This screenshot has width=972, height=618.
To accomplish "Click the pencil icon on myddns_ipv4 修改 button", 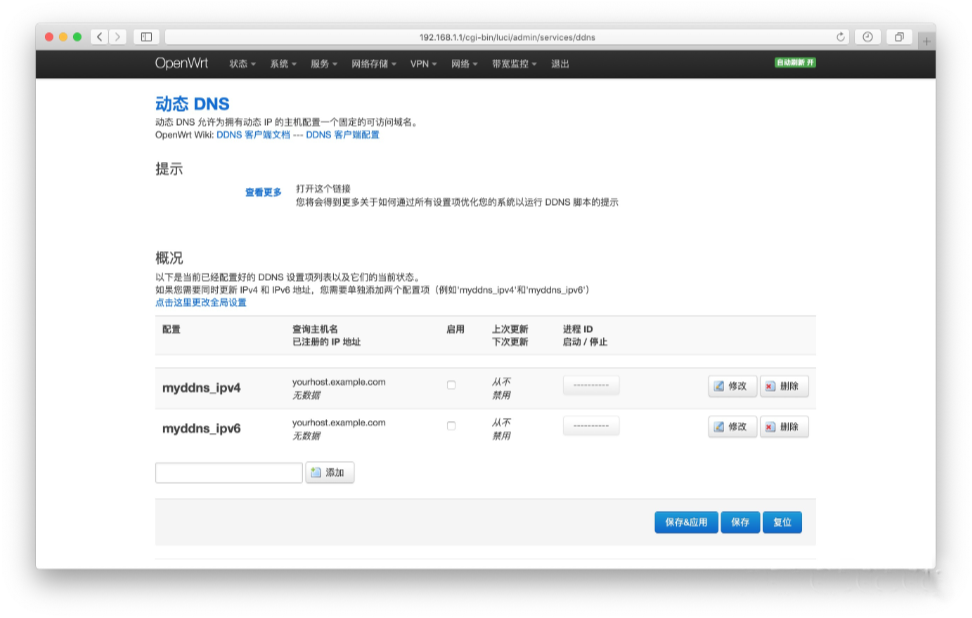I will [717, 386].
